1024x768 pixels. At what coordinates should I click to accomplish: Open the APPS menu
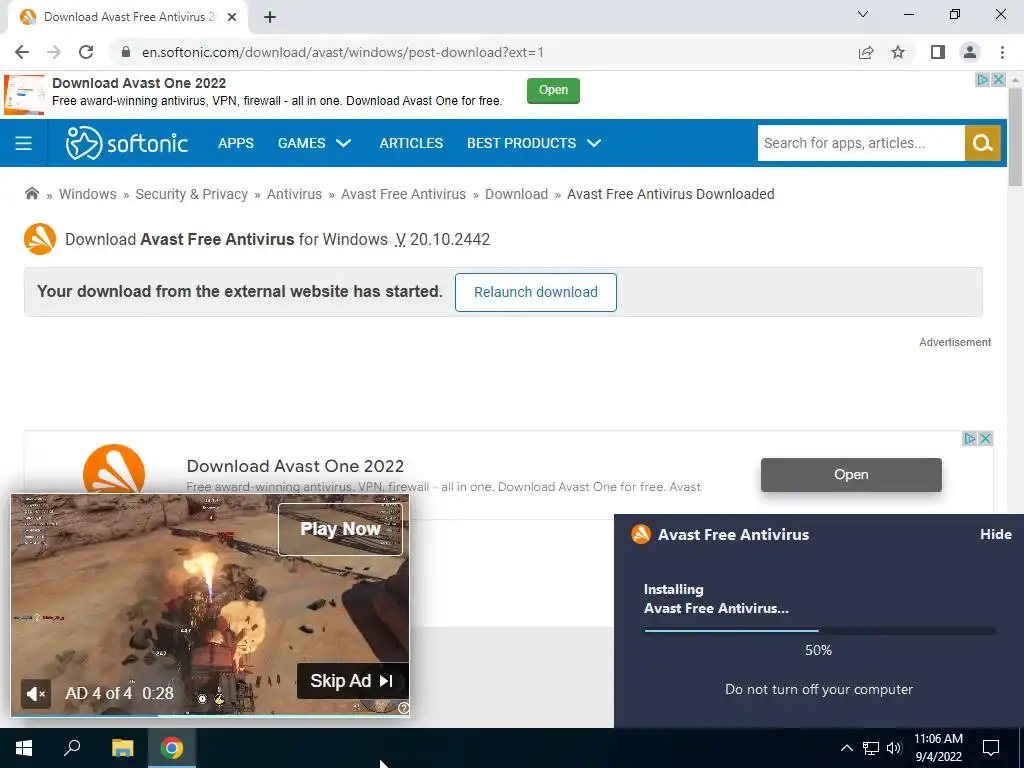[236, 143]
